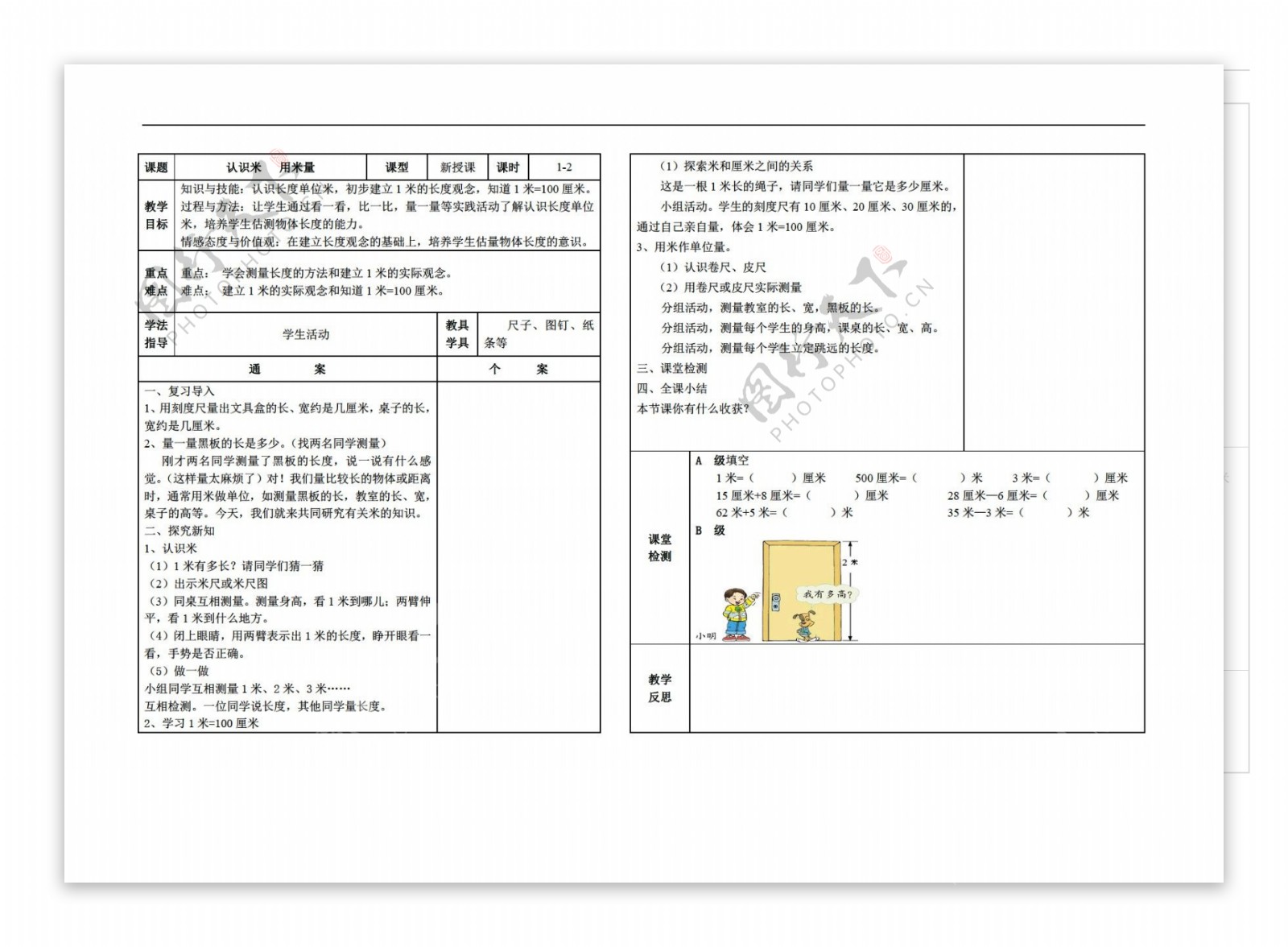The width and height of the screenshot is (1288, 947).
Task: Click the exercise '62米+5米='
Action: tap(784, 513)
